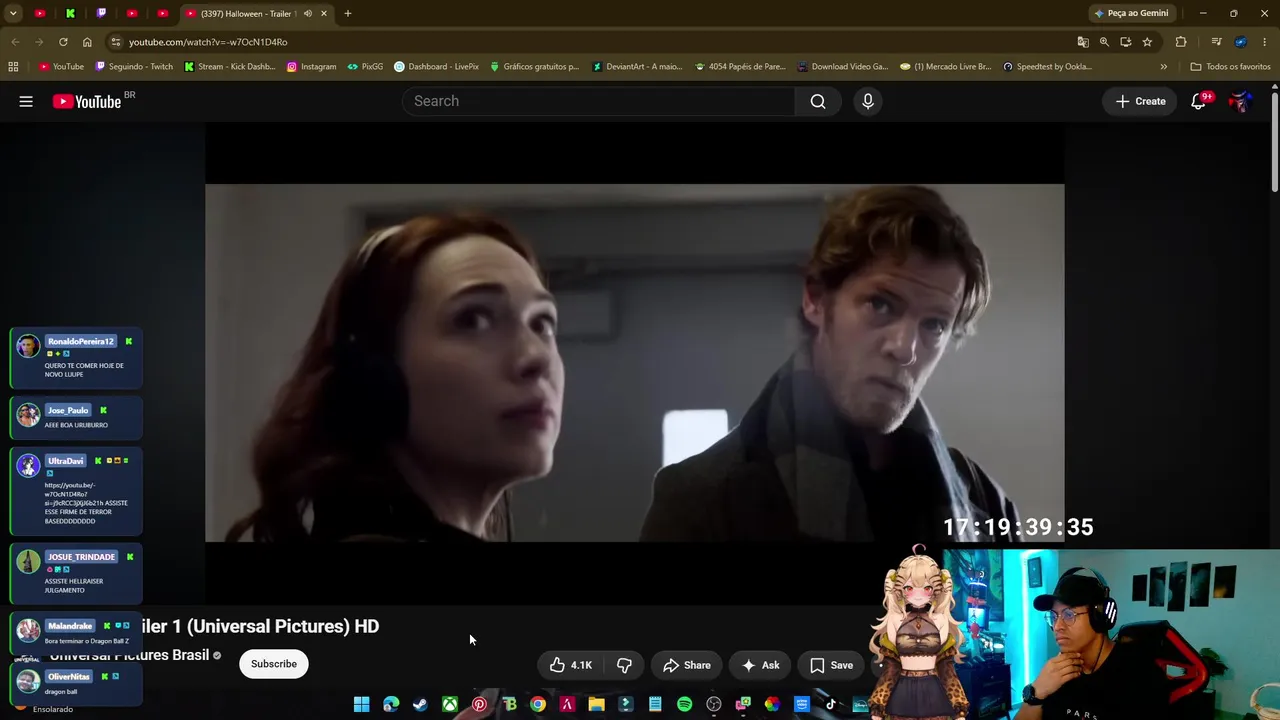Click the Ask button below video
The width and height of the screenshot is (1280, 720).
click(760, 665)
